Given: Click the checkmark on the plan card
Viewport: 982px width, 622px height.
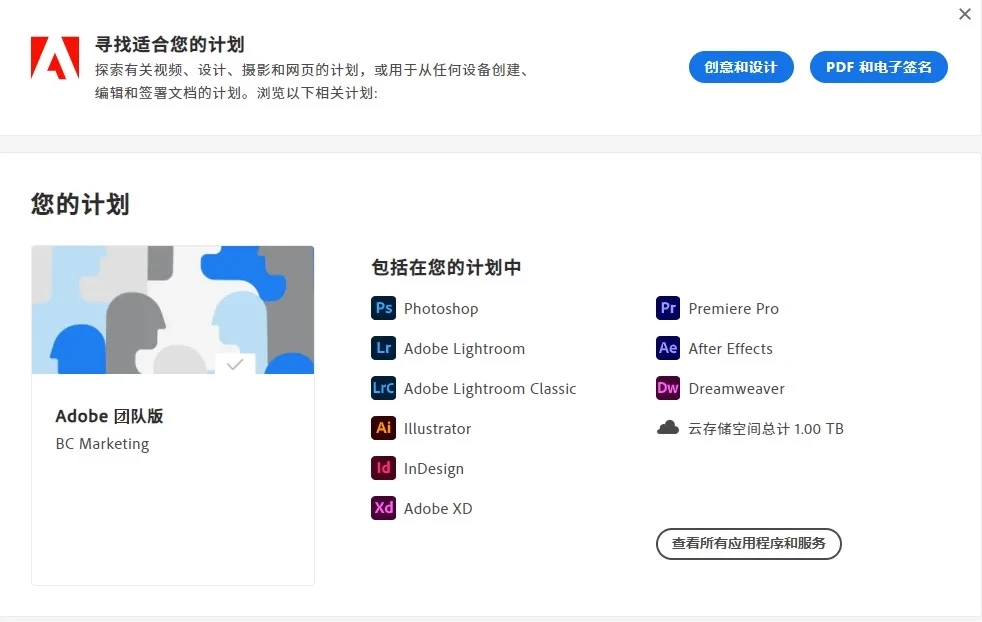Looking at the screenshot, I should click(x=235, y=364).
